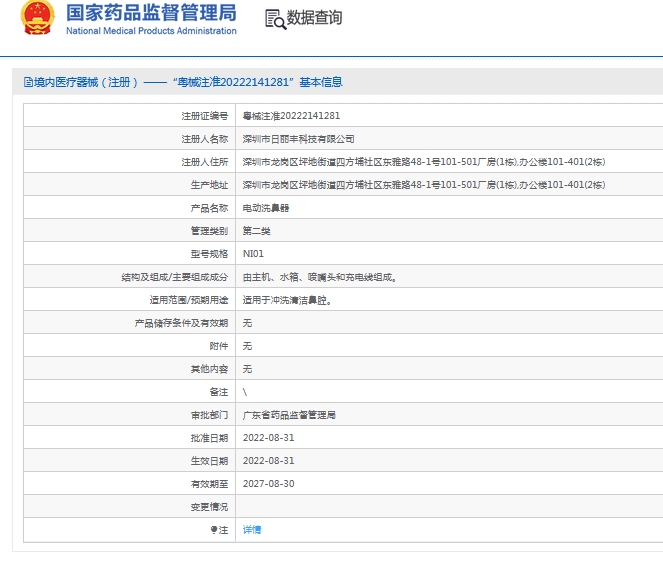Click 无 value in 产品储存条件及有效期 row
Screen dimensions: 663x561
click(247, 323)
